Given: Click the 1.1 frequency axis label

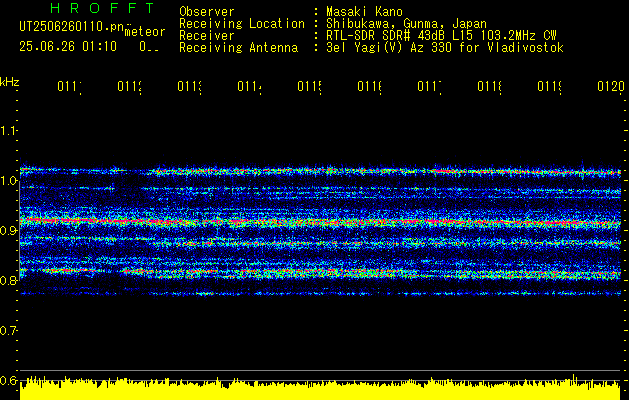Looking at the screenshot, I should pyautogui.click(x=8, y=130).
